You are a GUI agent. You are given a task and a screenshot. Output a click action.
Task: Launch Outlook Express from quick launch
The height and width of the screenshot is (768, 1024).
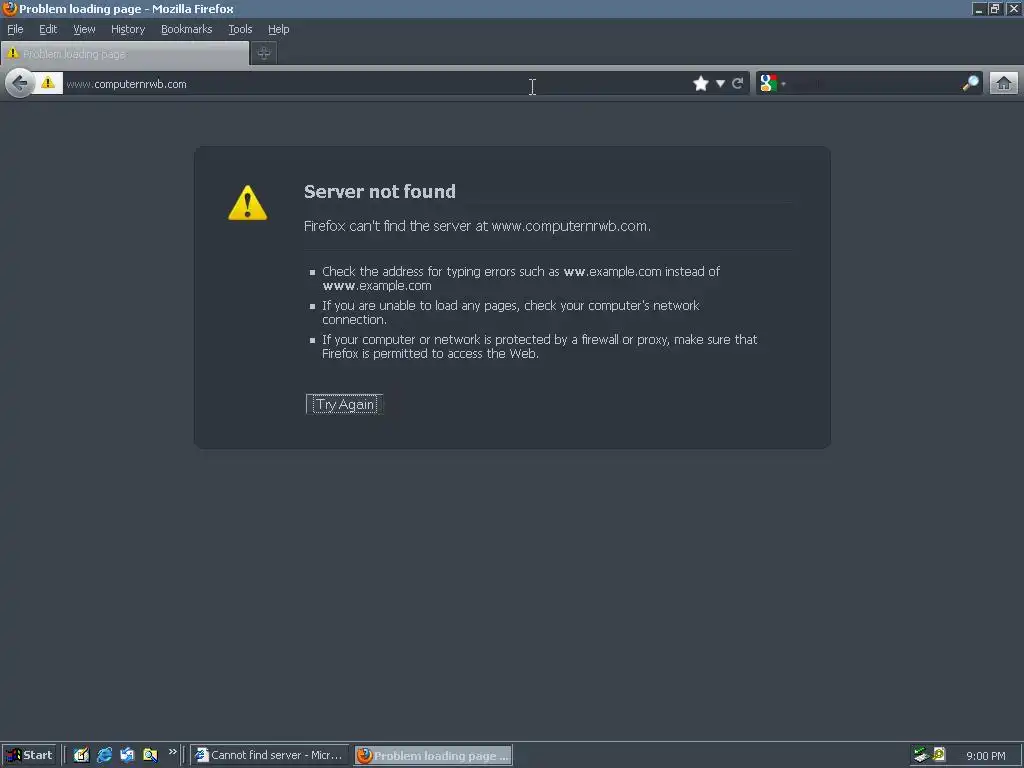pyautogui.click(x=127, y=756)
